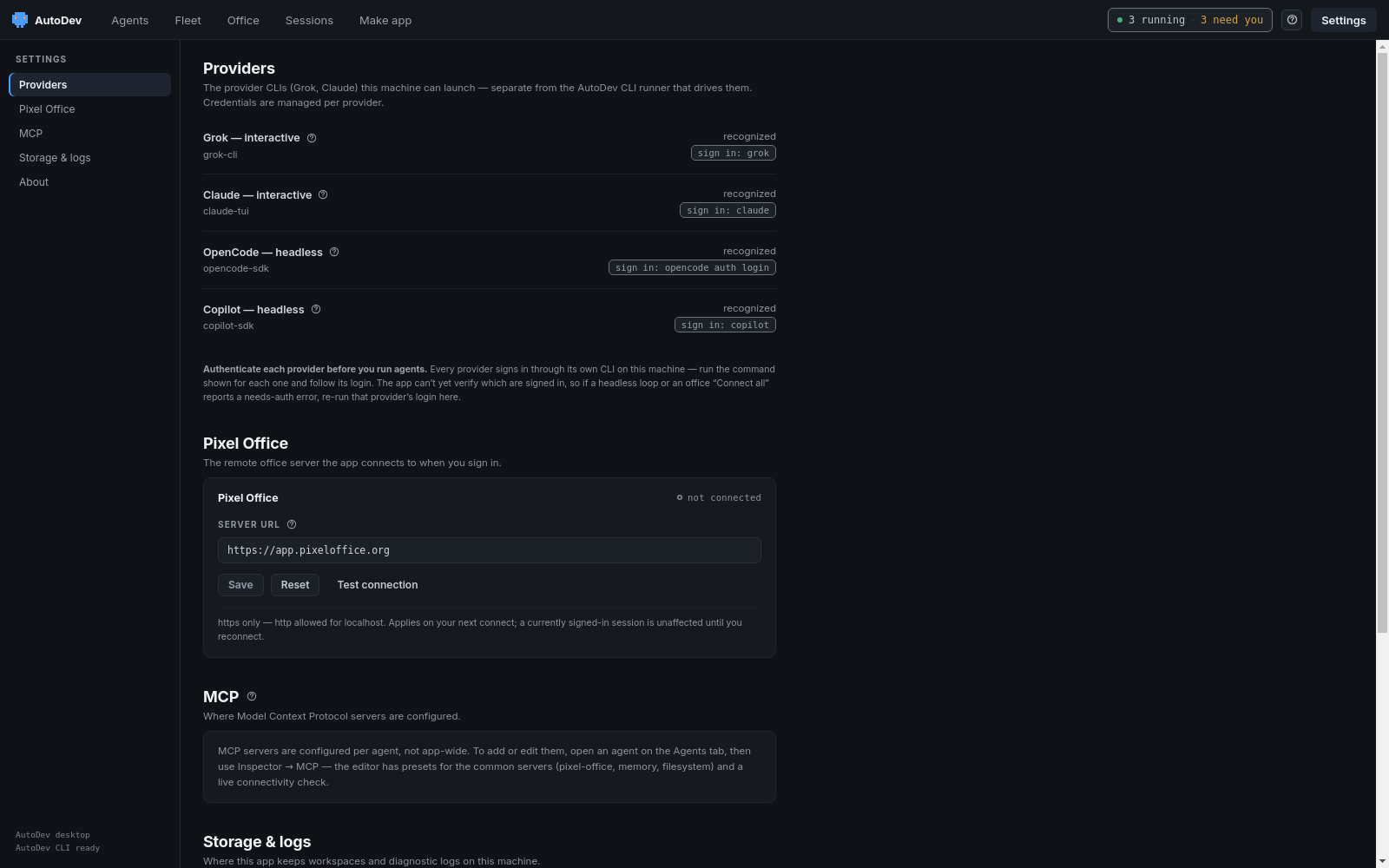
Task: Click the 'AutoDev desktop' footer text
Action: (53, 835)
